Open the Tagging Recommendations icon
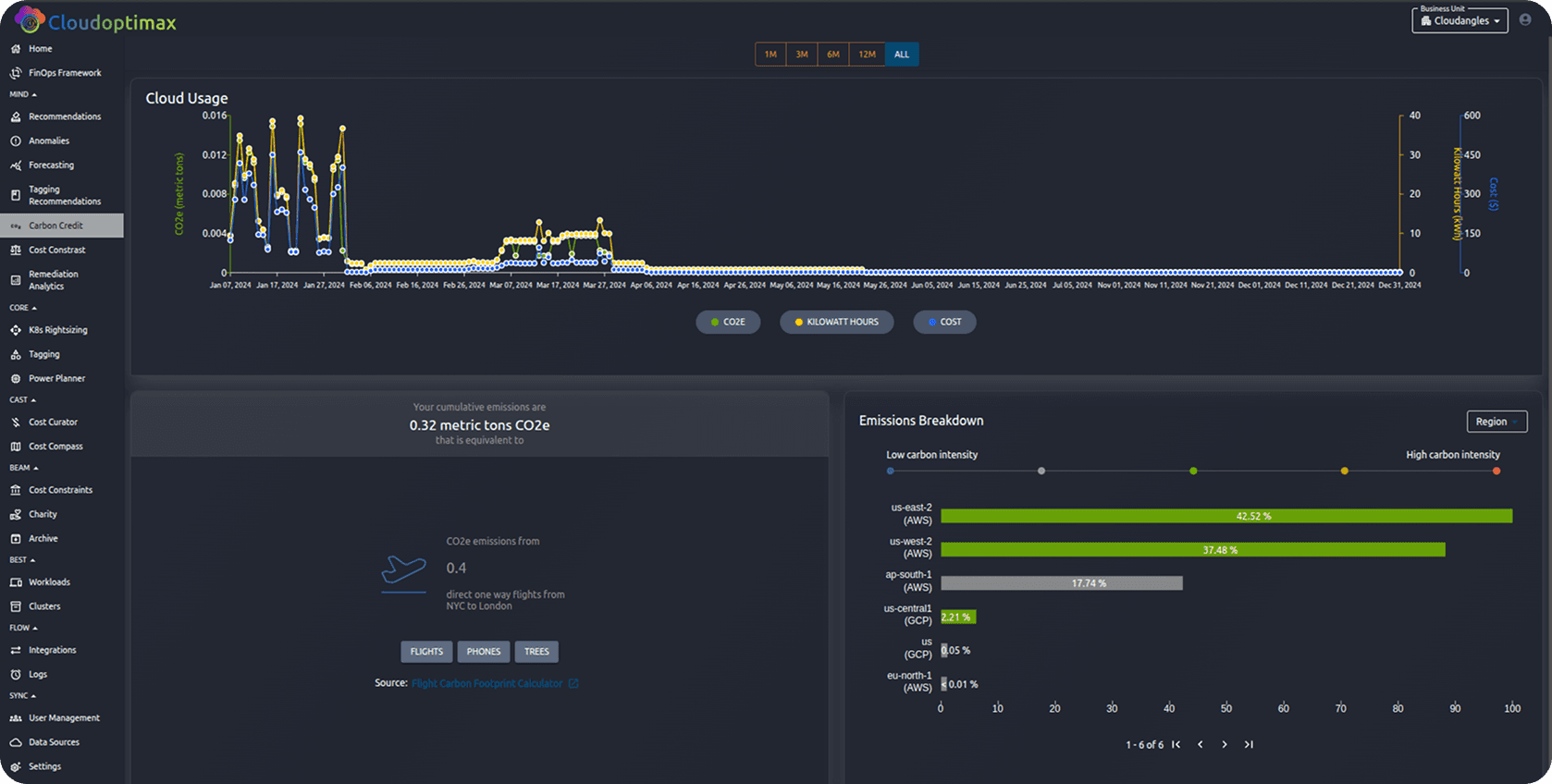This screenshot has width=1552, height=784. coord(16,195)
